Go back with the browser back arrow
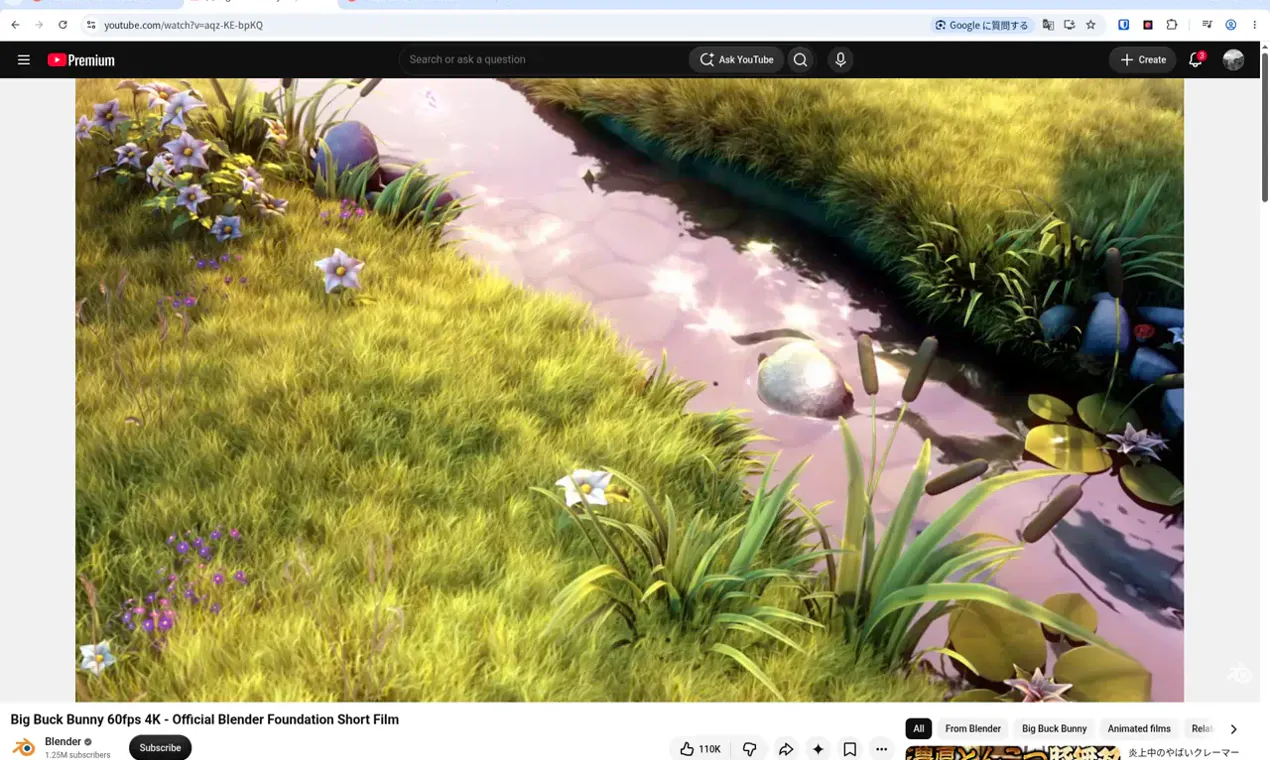1270x760 pixels. coord(15,25)
